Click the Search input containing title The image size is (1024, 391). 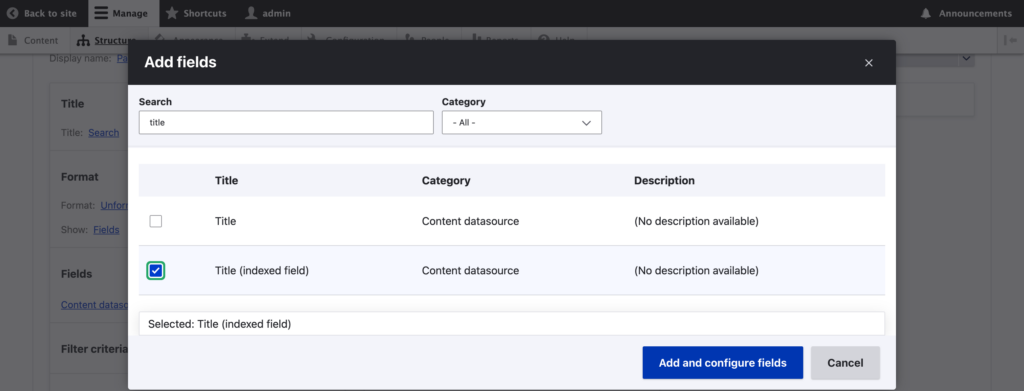(286, 122)
